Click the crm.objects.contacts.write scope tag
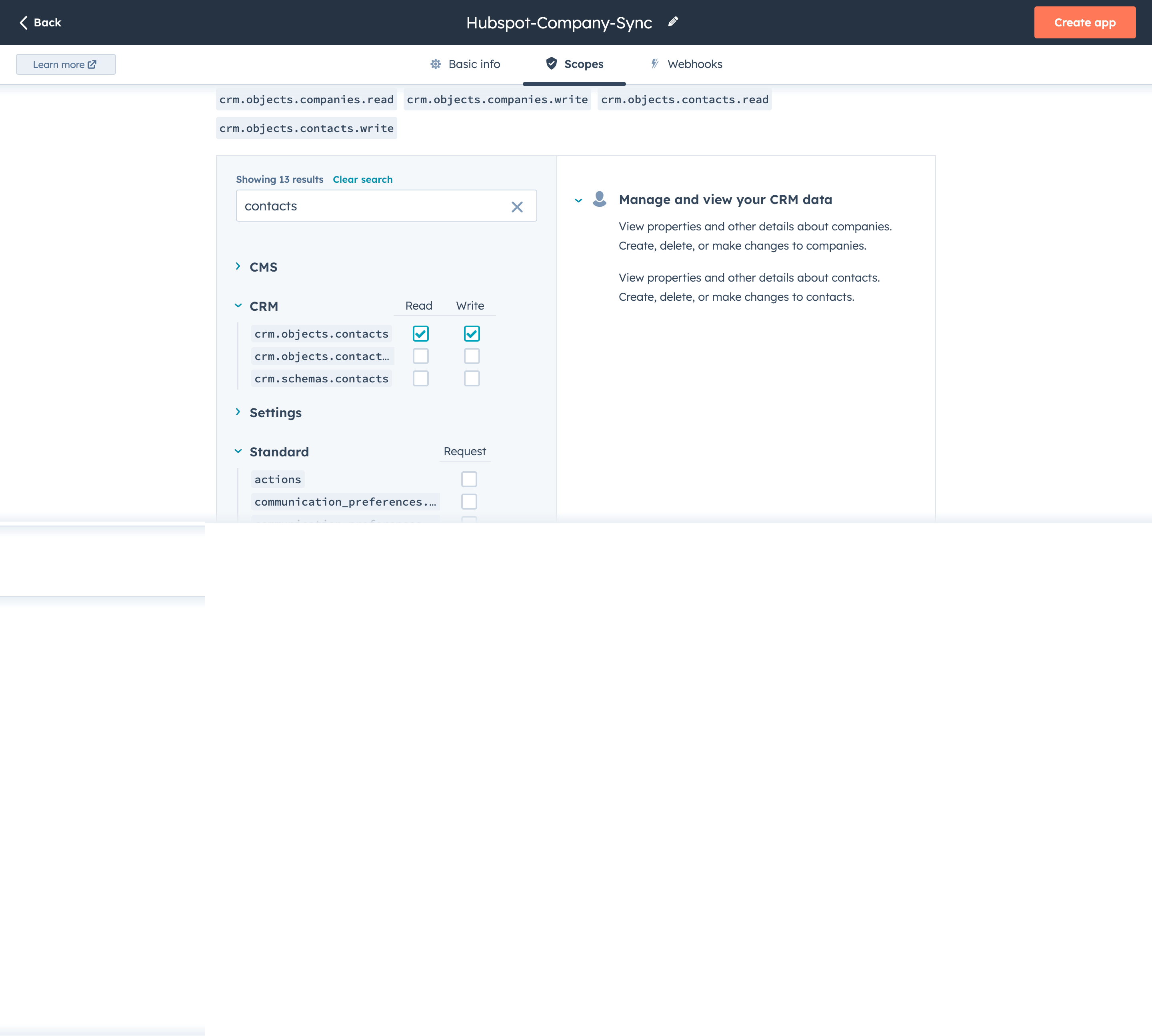The image size is (1152, 1036). tap(306, 129)
